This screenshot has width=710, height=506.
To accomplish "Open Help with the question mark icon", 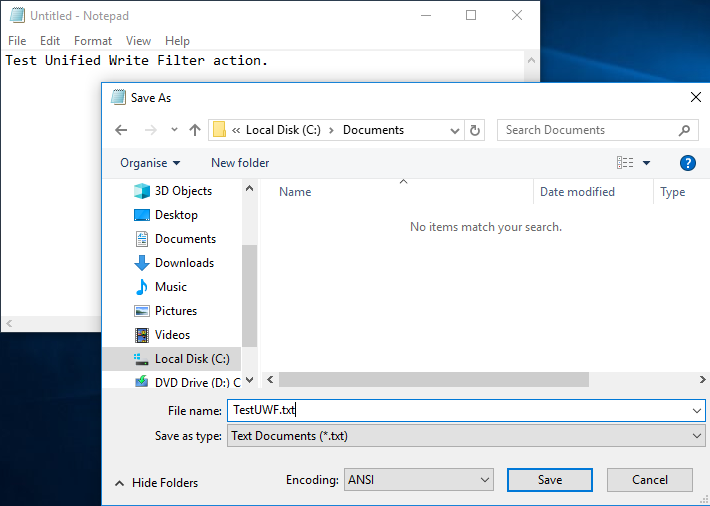I will pyautogui.click(x=687, y=163).
